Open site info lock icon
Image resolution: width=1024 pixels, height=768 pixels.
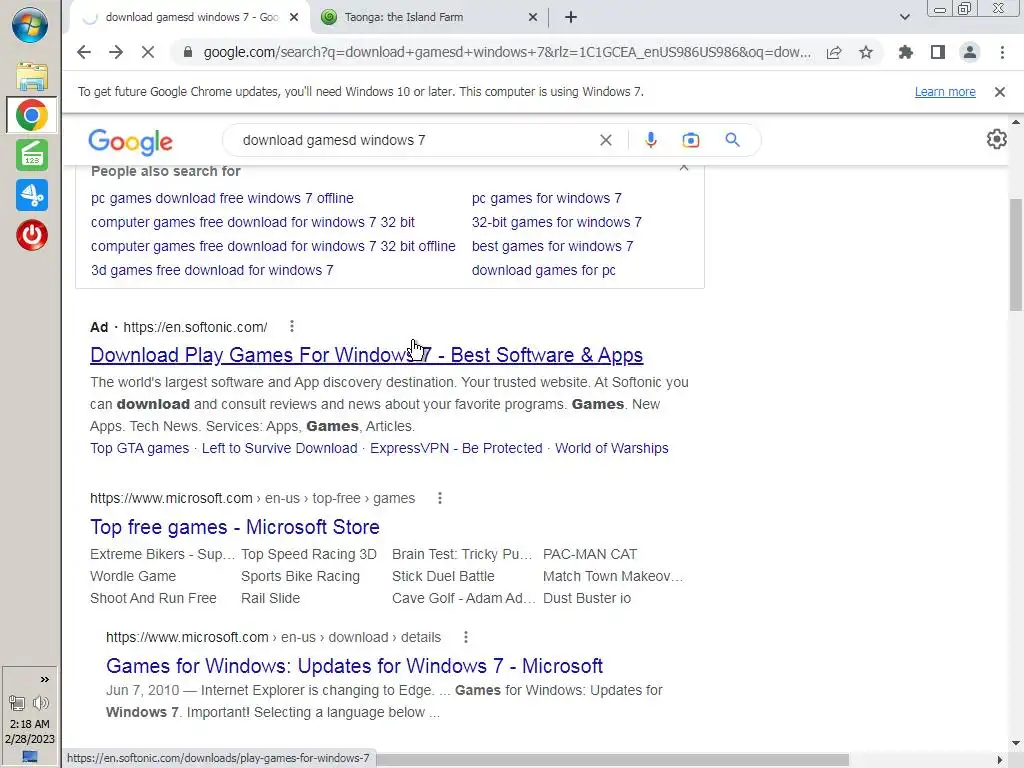tap(188, 52)
